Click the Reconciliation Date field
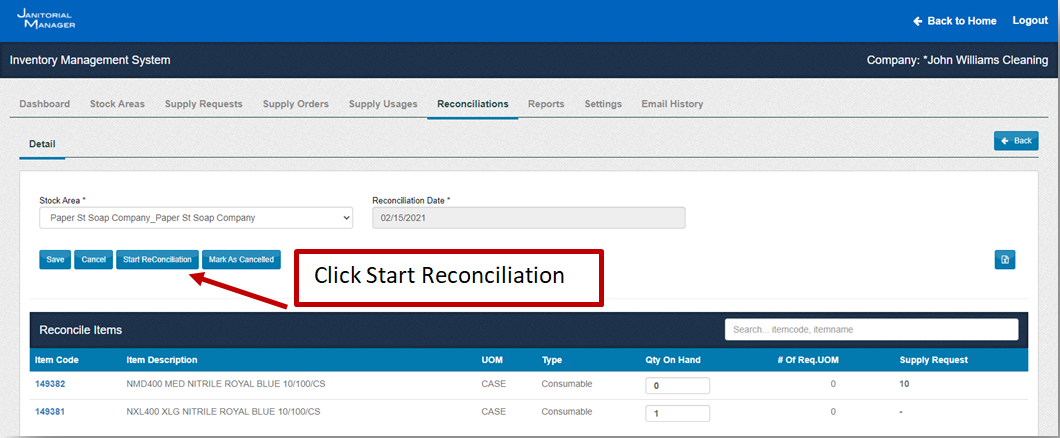Screen dimensions: 1060x438 pos(528,218)
